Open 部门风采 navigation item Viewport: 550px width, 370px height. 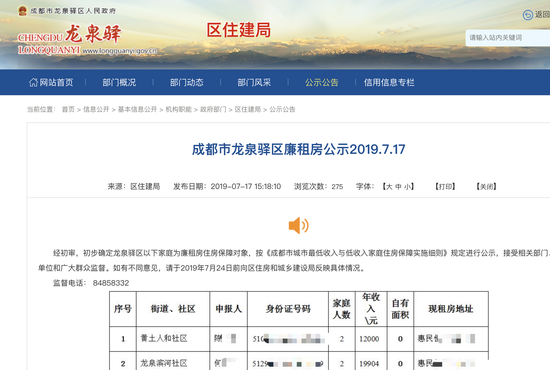[x=254, y=82]
